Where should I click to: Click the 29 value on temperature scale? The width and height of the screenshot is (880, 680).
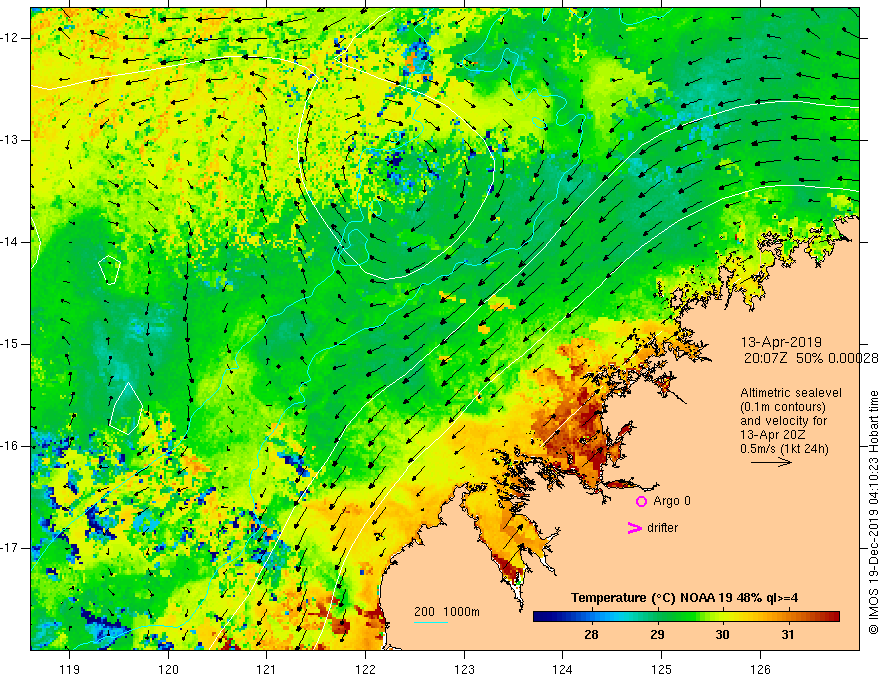pos(657,635)
